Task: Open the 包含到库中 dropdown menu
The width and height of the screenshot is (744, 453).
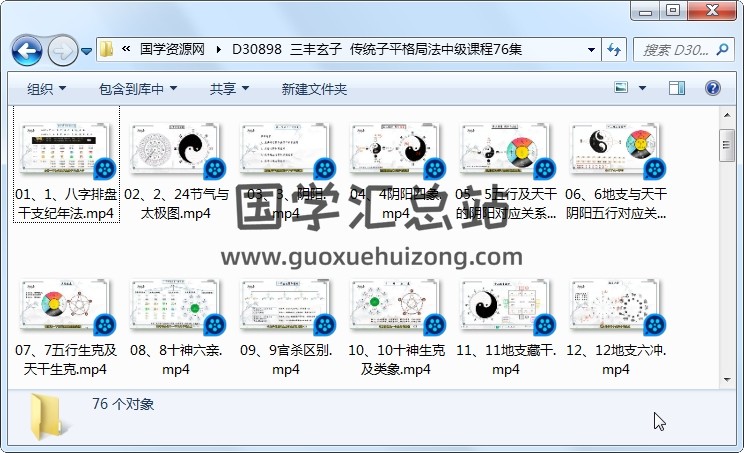Action: pyautogui.click(x=138, y=89)
